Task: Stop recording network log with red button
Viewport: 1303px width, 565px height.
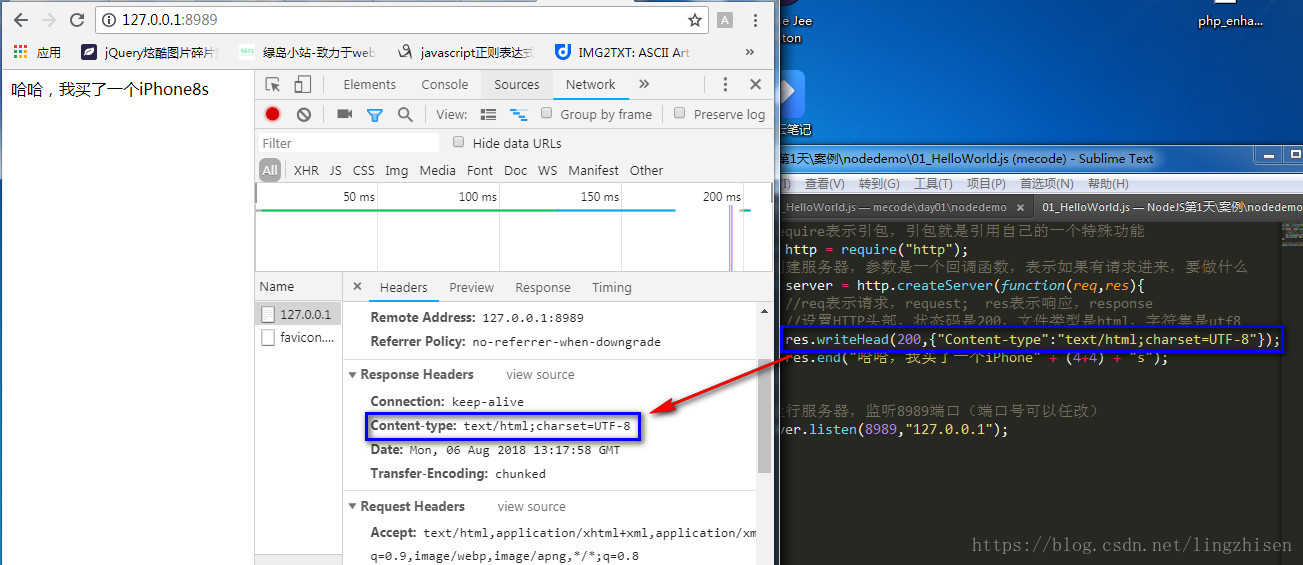Action: [272, 114]
